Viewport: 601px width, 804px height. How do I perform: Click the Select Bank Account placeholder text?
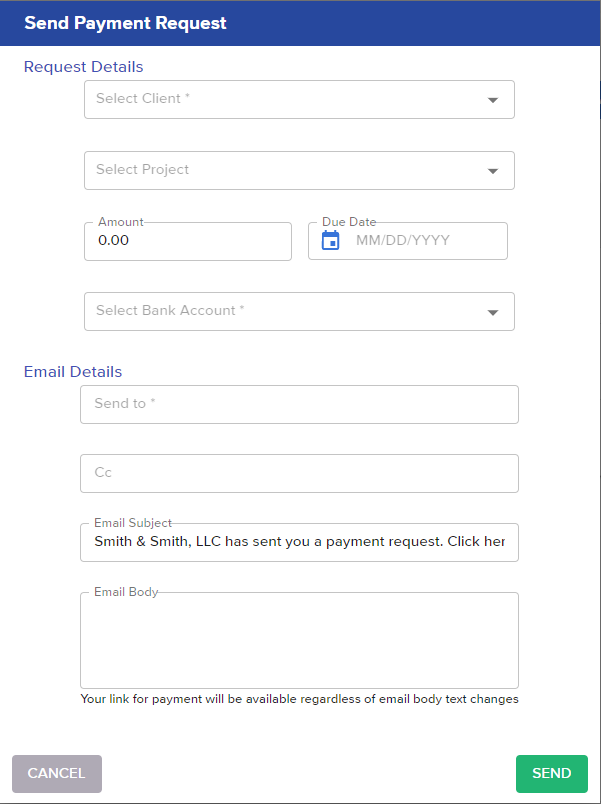point(170,310)
